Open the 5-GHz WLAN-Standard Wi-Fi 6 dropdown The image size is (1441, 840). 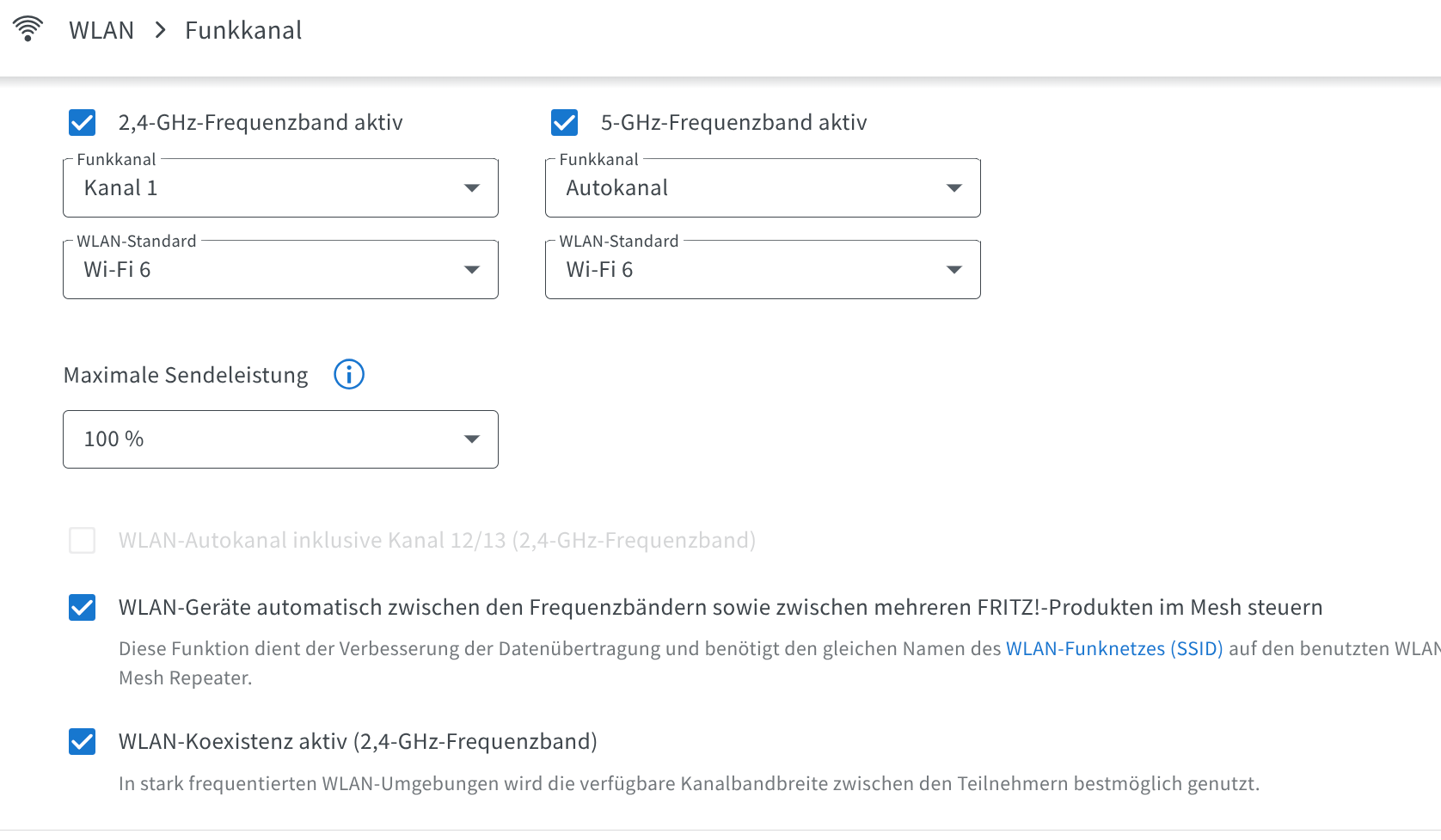coord(763,270)
